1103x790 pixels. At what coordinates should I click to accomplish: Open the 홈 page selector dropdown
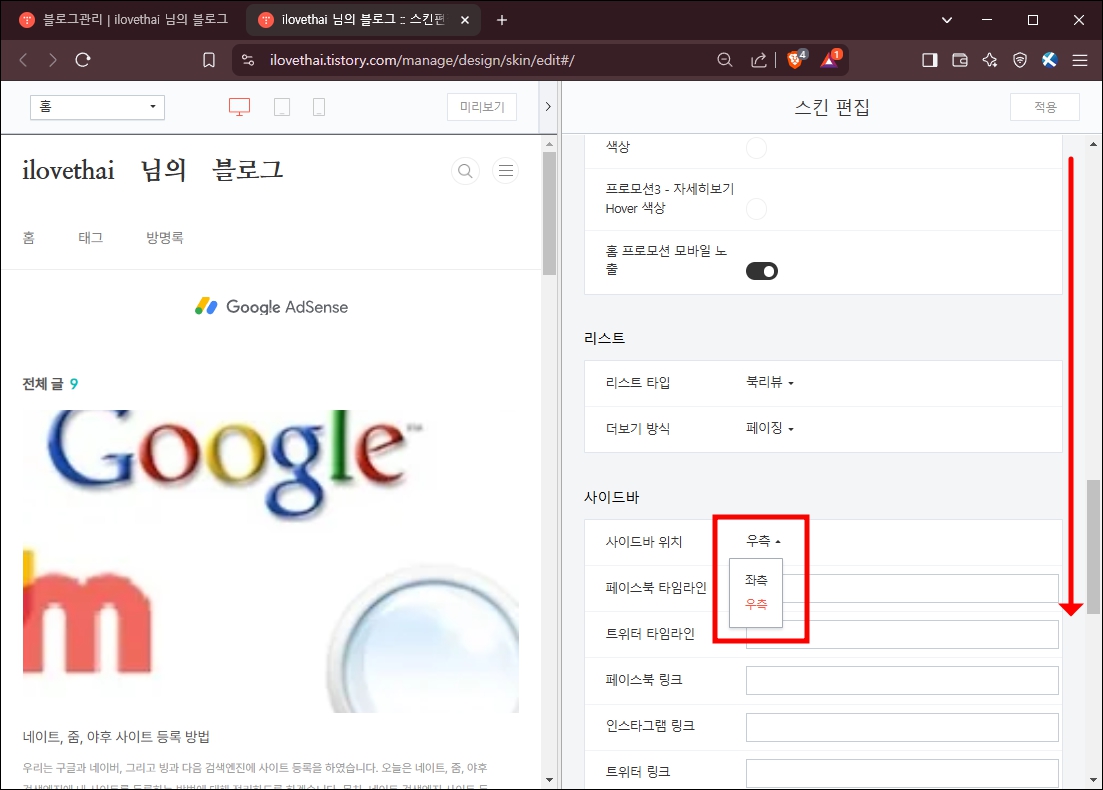click(x=97, y=107)
